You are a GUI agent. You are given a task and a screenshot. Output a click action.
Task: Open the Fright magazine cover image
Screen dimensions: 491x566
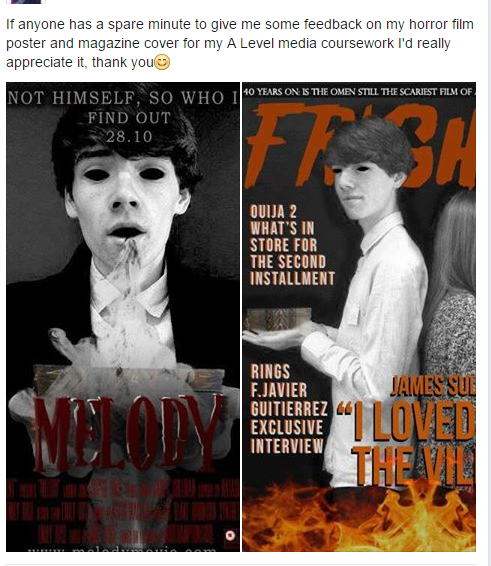[x=359, y=317]
